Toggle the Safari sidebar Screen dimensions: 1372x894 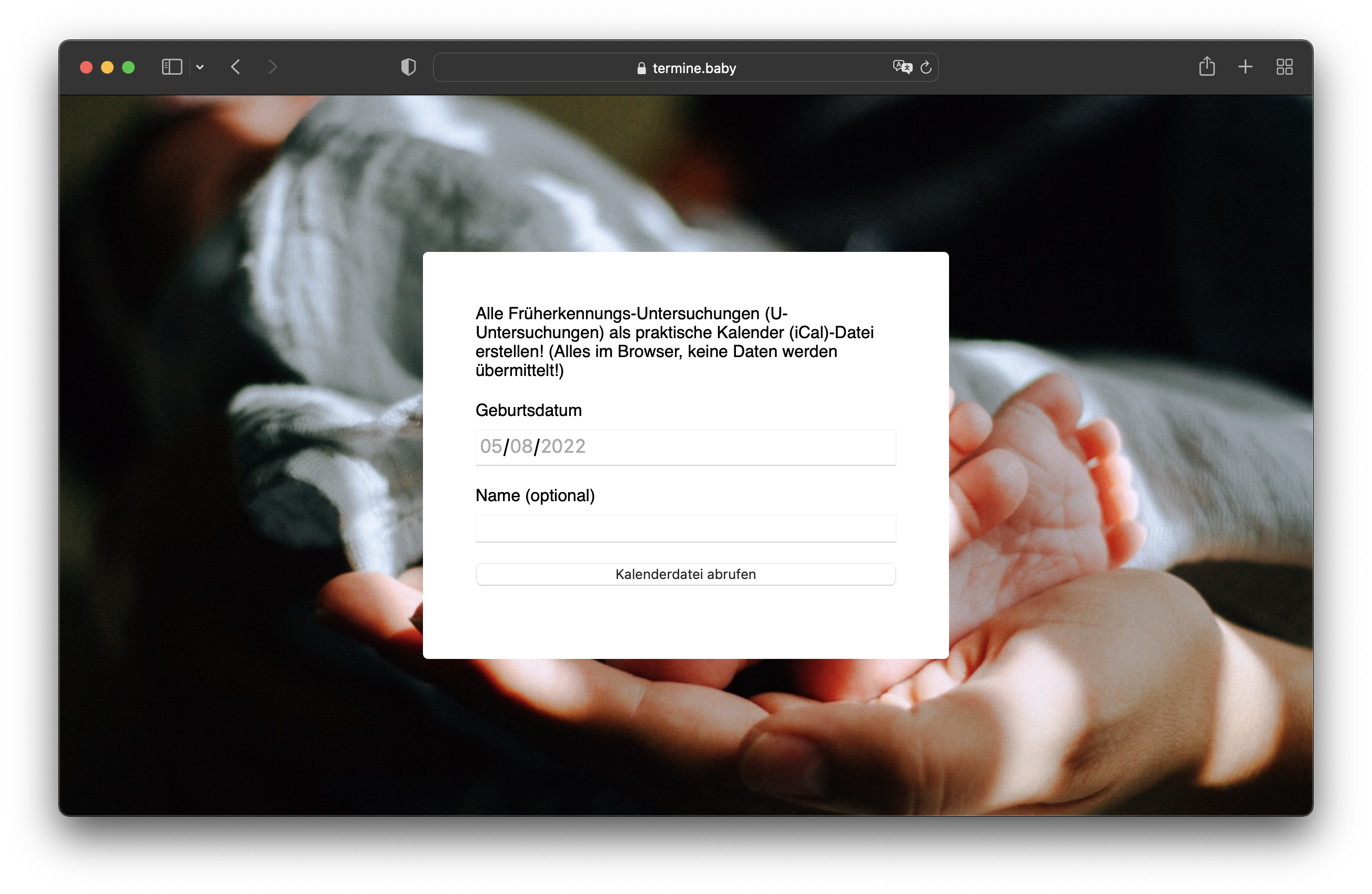point(172,67)
